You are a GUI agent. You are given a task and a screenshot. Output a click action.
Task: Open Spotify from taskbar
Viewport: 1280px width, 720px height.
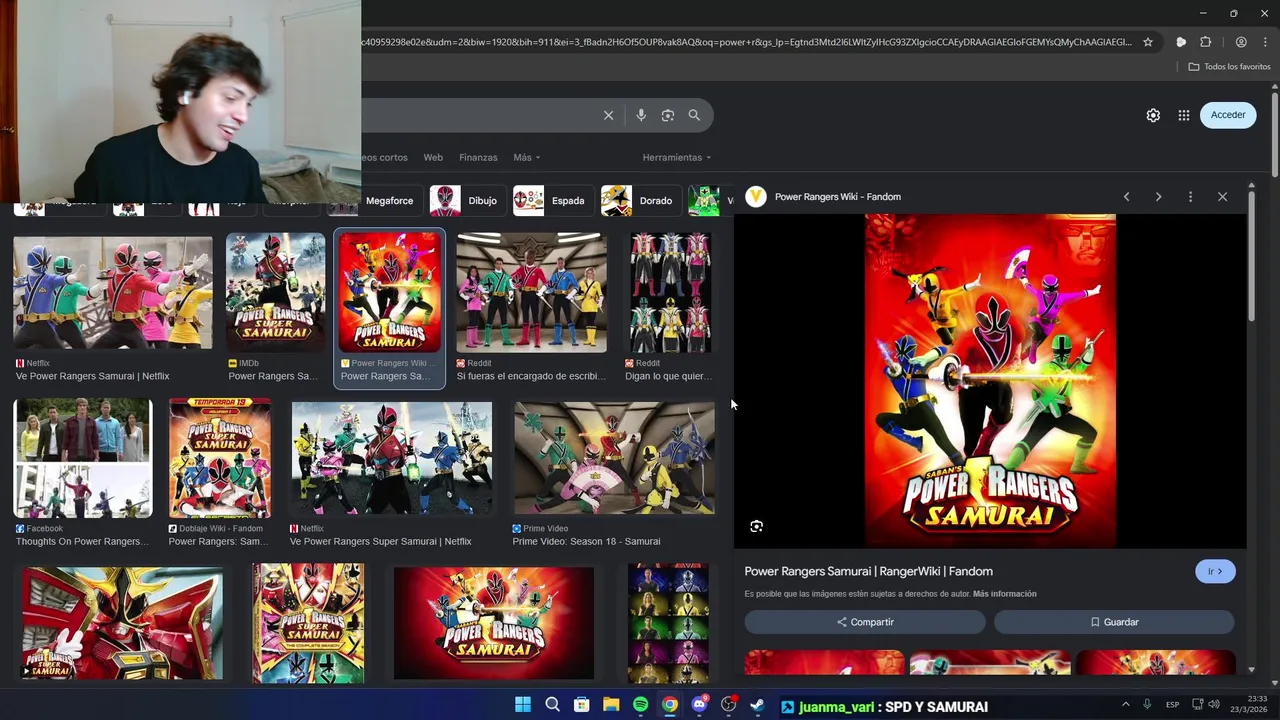(x=641, y=705)
